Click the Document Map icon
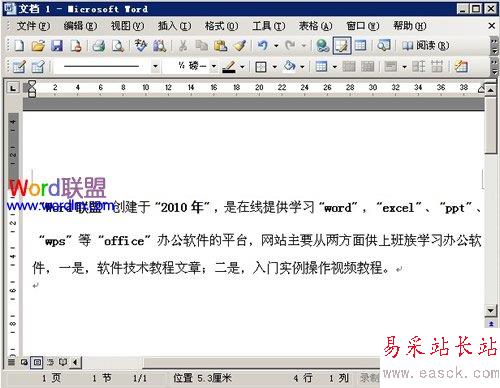This screenshot has width=500, height=388. pyautogui.click(x=384, y=46)
